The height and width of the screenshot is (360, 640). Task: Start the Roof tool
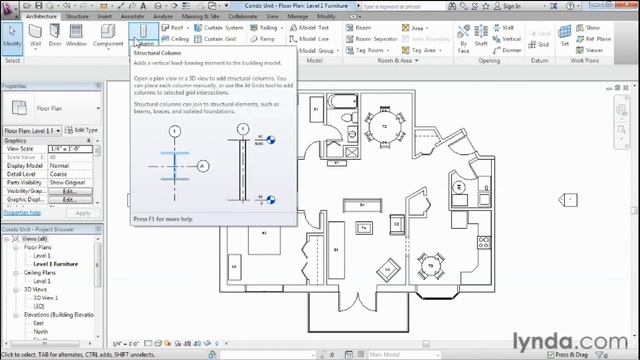click(173, 28)
